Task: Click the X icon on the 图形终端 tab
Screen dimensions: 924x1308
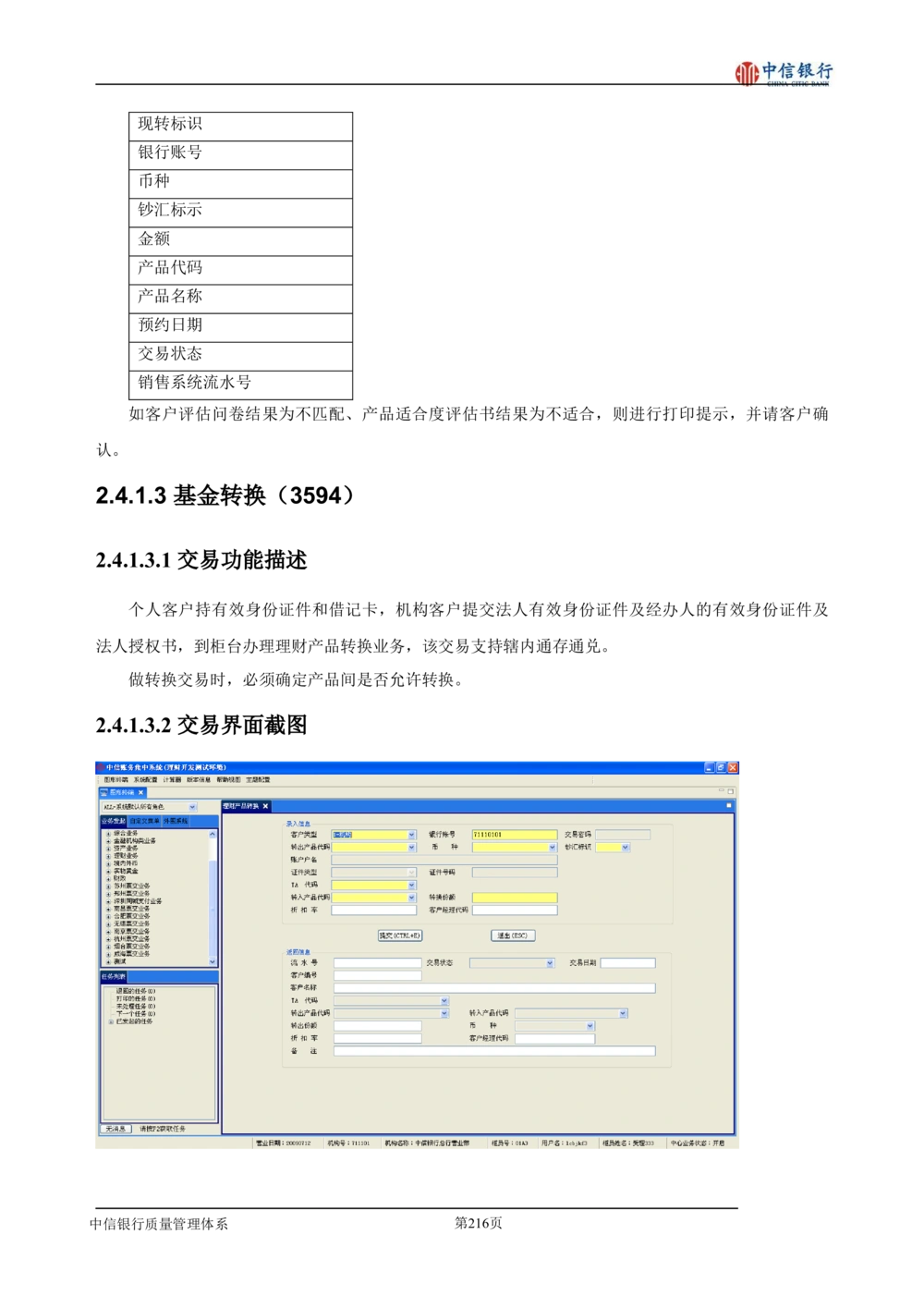Action: (x=141, y=792)
